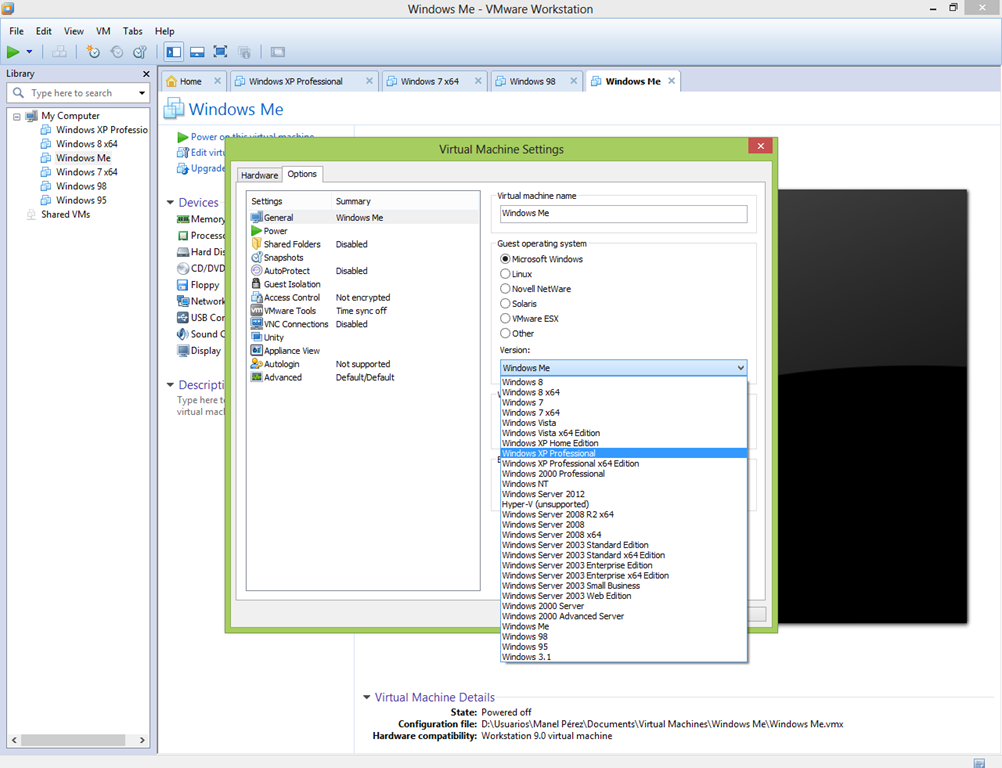Click the Edit virtual machine settings link
This screenshot has width=1002, height=768.
click(x=200, y=153)
